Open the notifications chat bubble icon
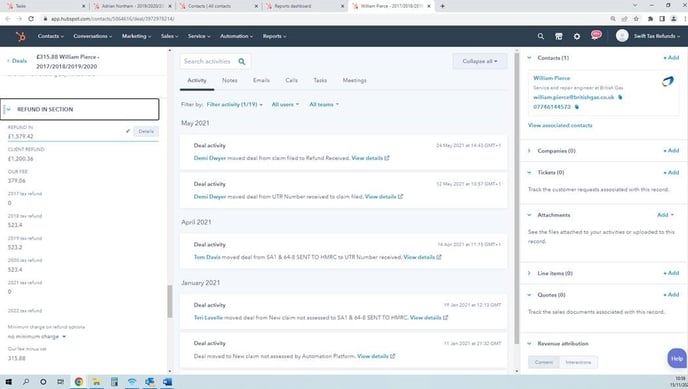This screenshot has height=389, width=688. click(x=596, y=35)
